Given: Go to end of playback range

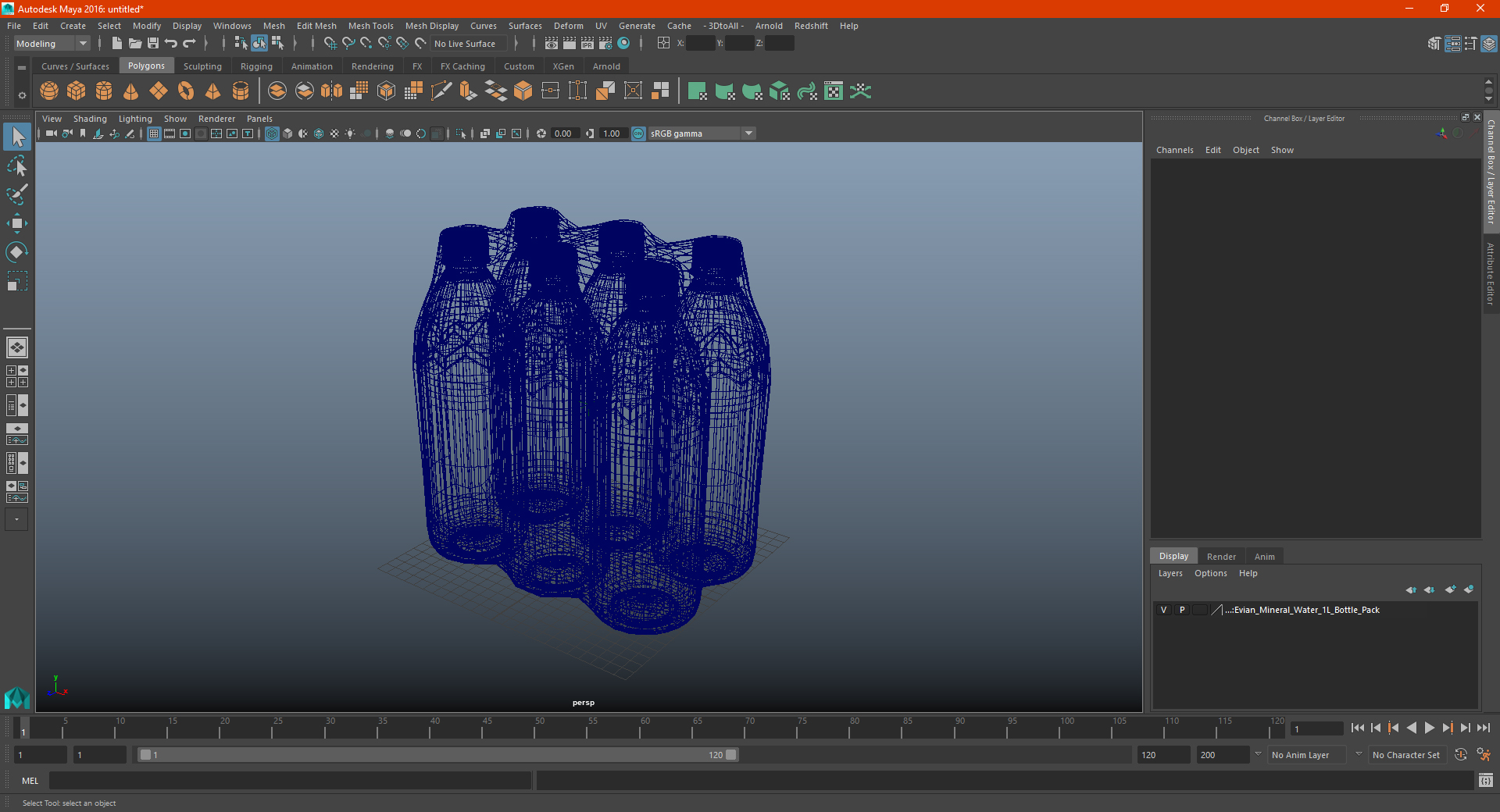Looking at the screenshot, I should [1484, 728].
